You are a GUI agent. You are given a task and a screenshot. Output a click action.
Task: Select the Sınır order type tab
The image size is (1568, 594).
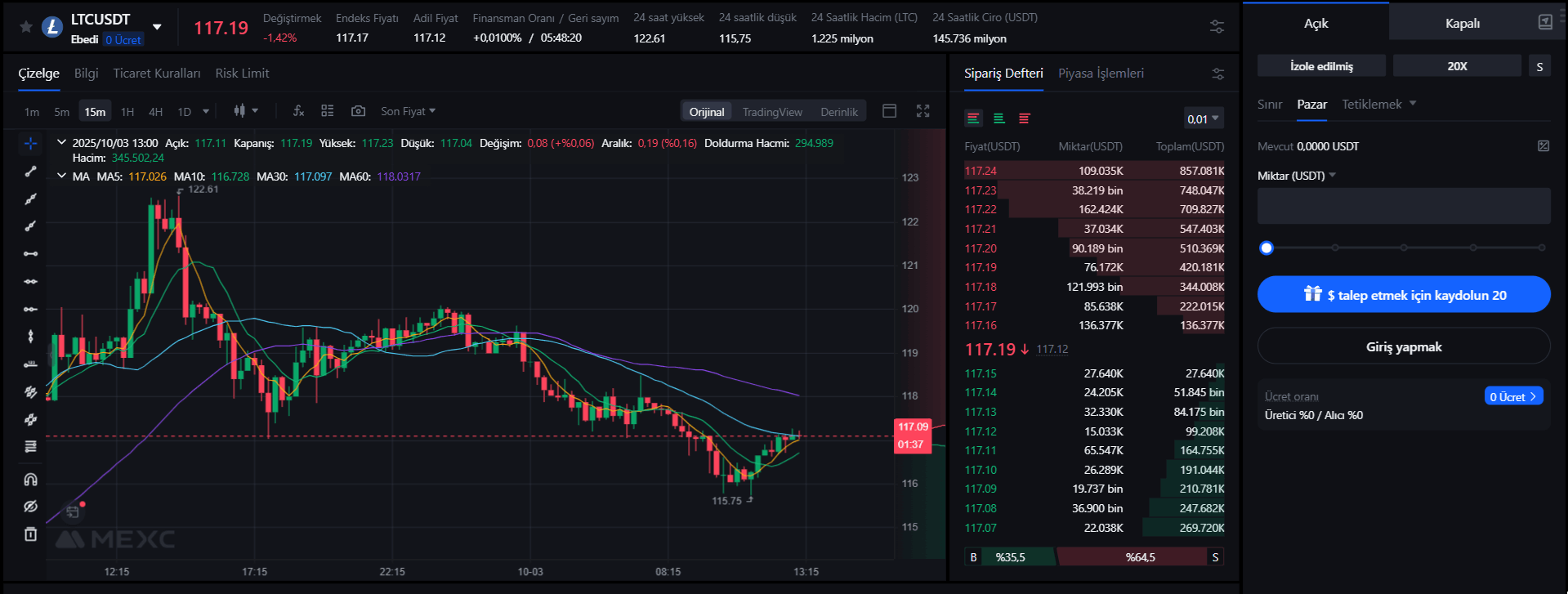point(1269,105)
